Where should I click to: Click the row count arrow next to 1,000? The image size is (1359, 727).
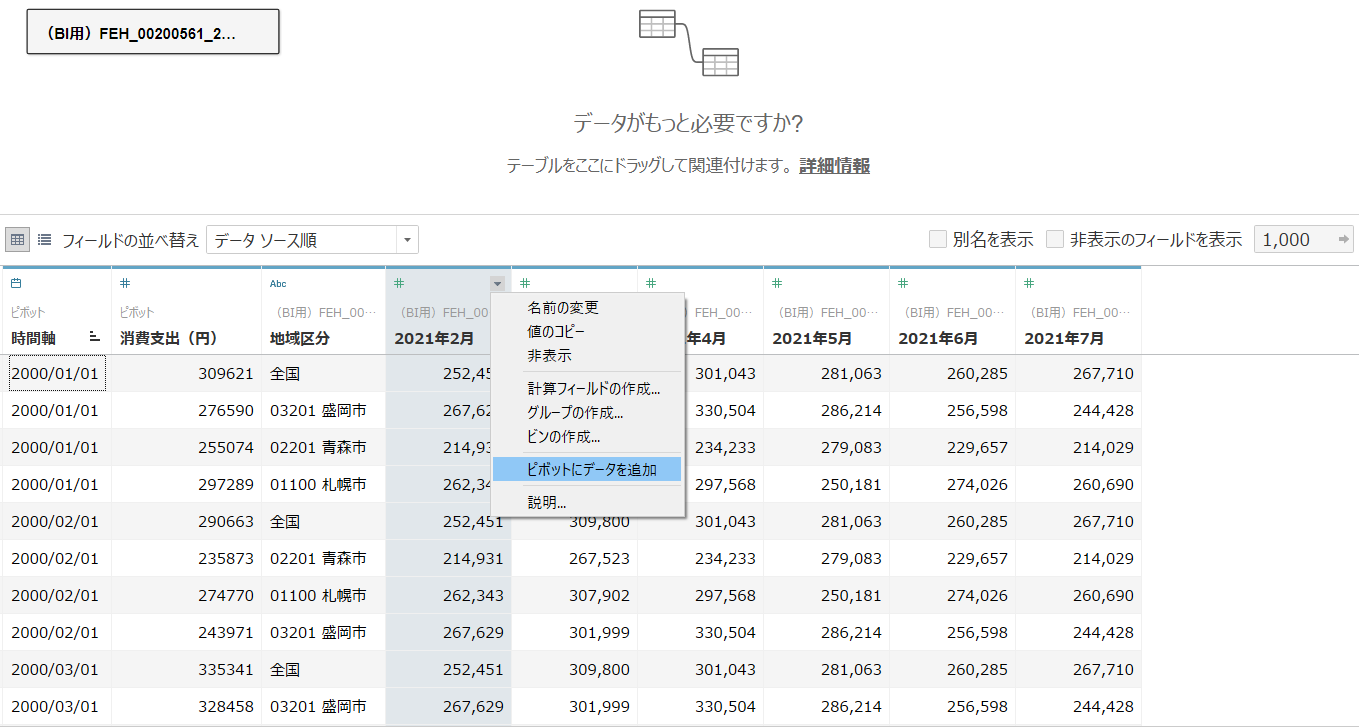coord(1344,239)
